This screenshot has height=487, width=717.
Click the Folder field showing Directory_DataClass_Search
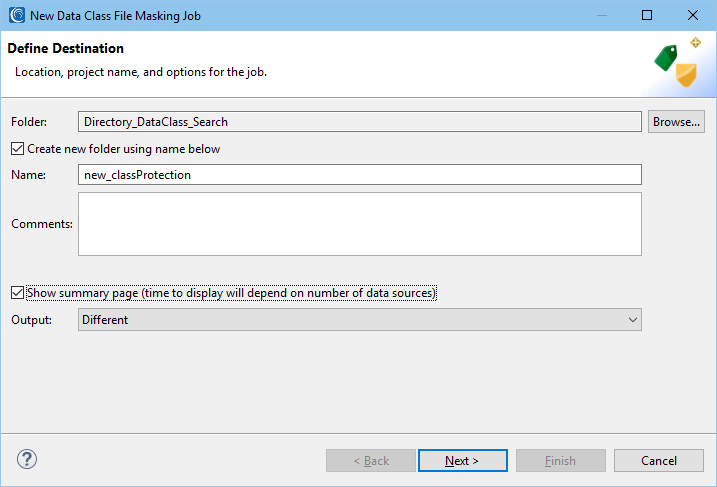pyautogui.click(x=360, y=122)
